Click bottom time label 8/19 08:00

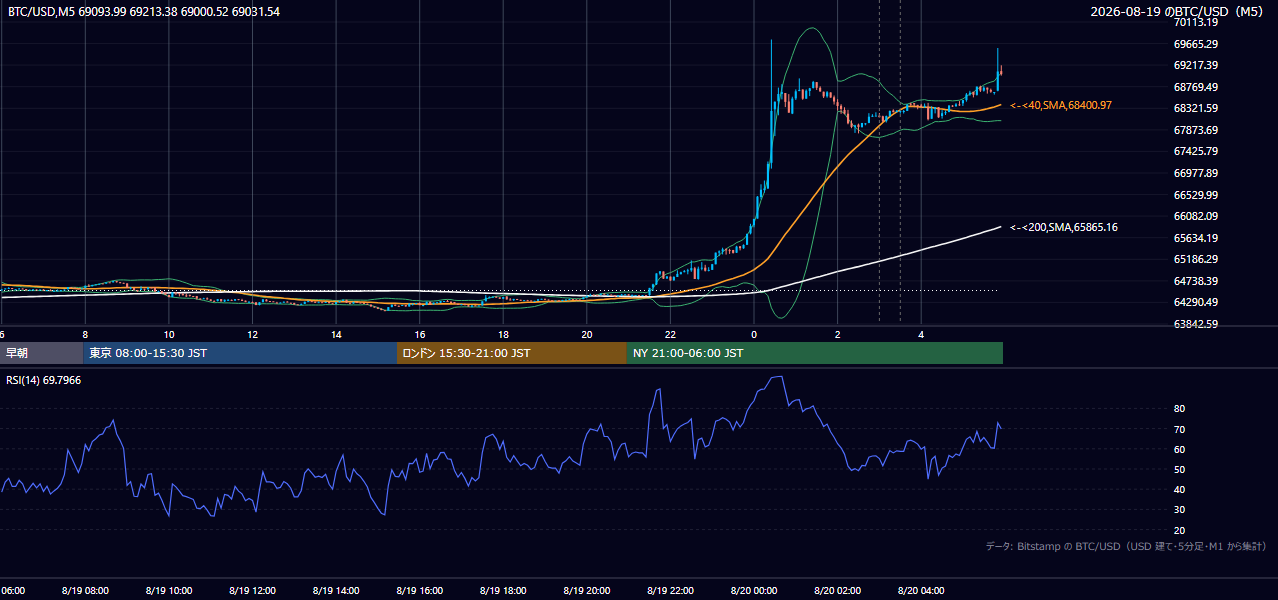[85, 591]
